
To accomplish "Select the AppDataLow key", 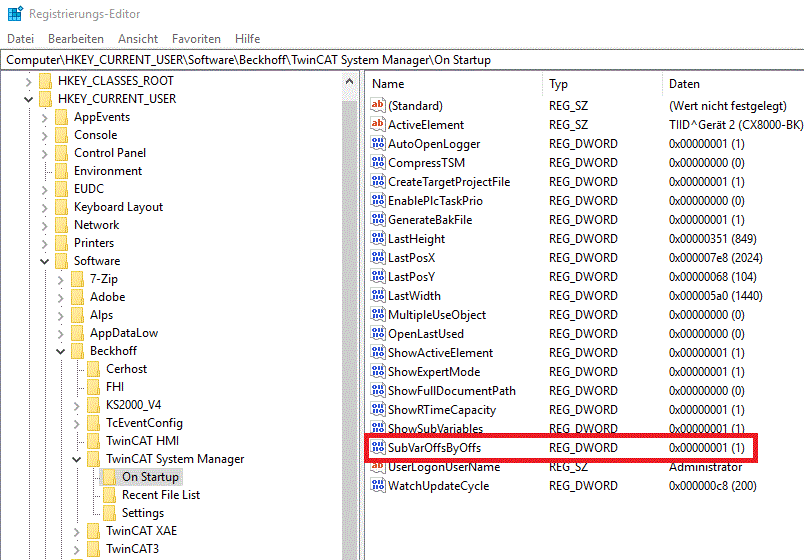I will pos(124,333).
